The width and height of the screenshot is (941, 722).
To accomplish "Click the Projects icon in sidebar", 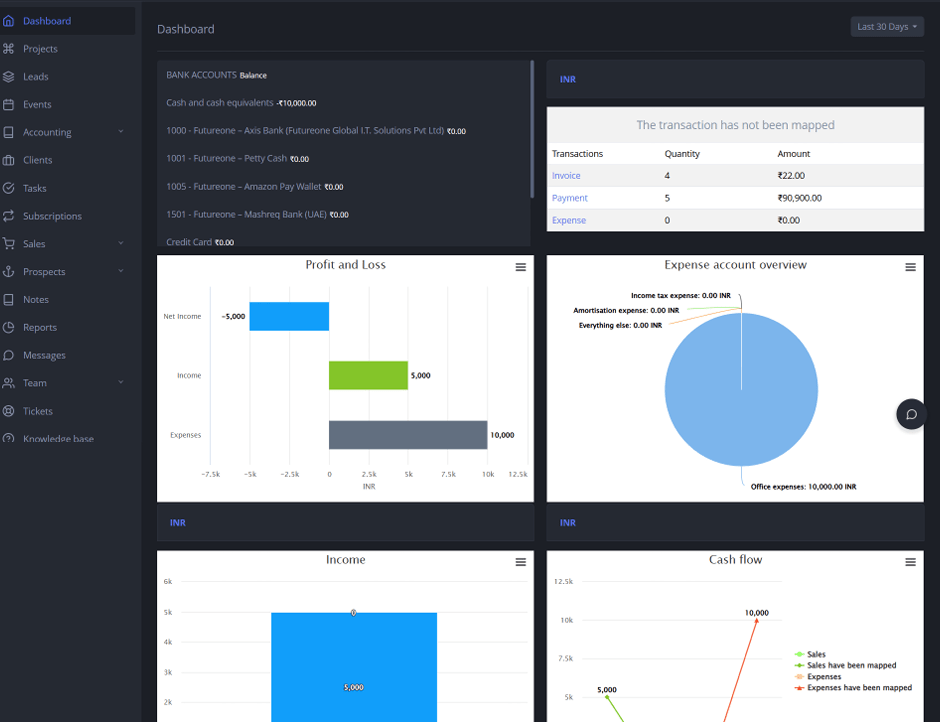I will coord(9,49).
